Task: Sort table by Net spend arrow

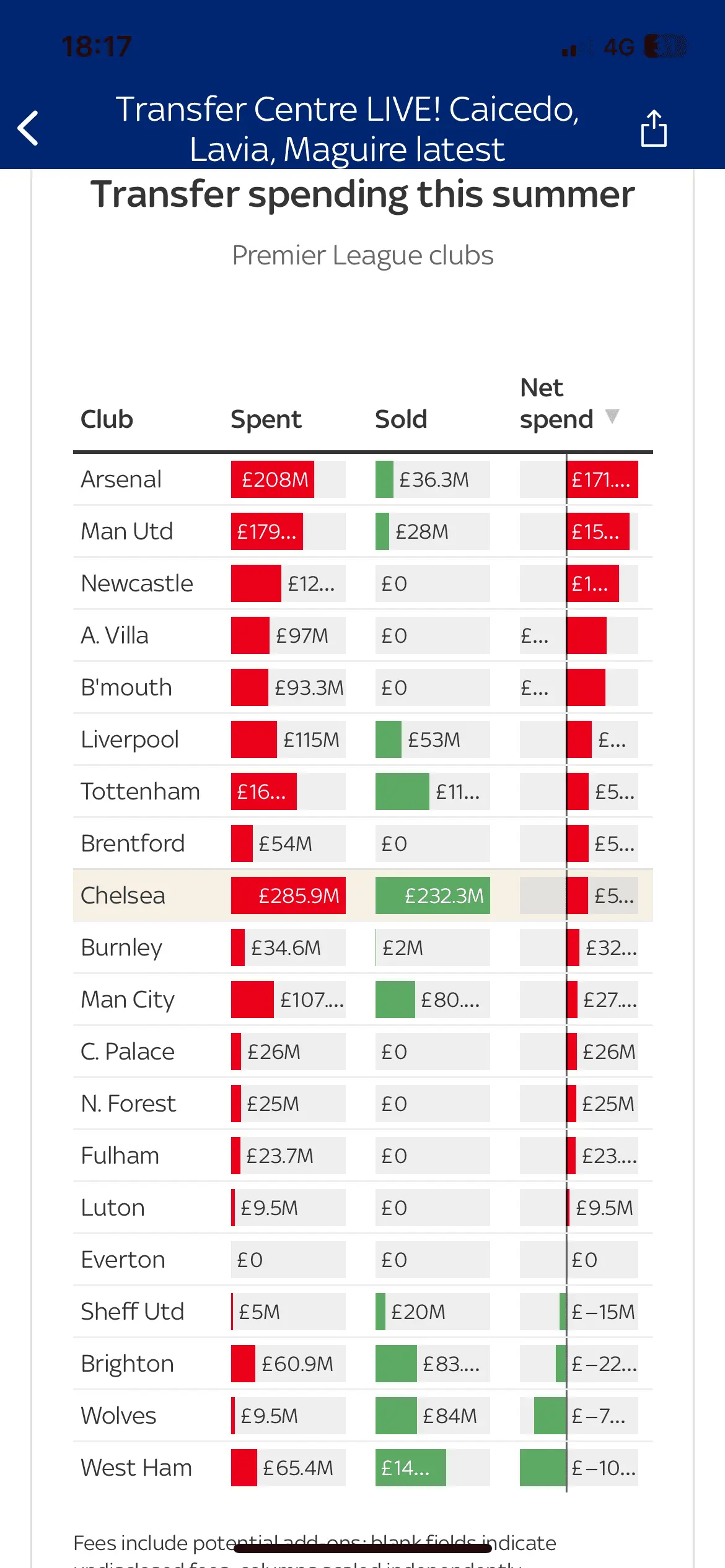Action: (612, 416)
